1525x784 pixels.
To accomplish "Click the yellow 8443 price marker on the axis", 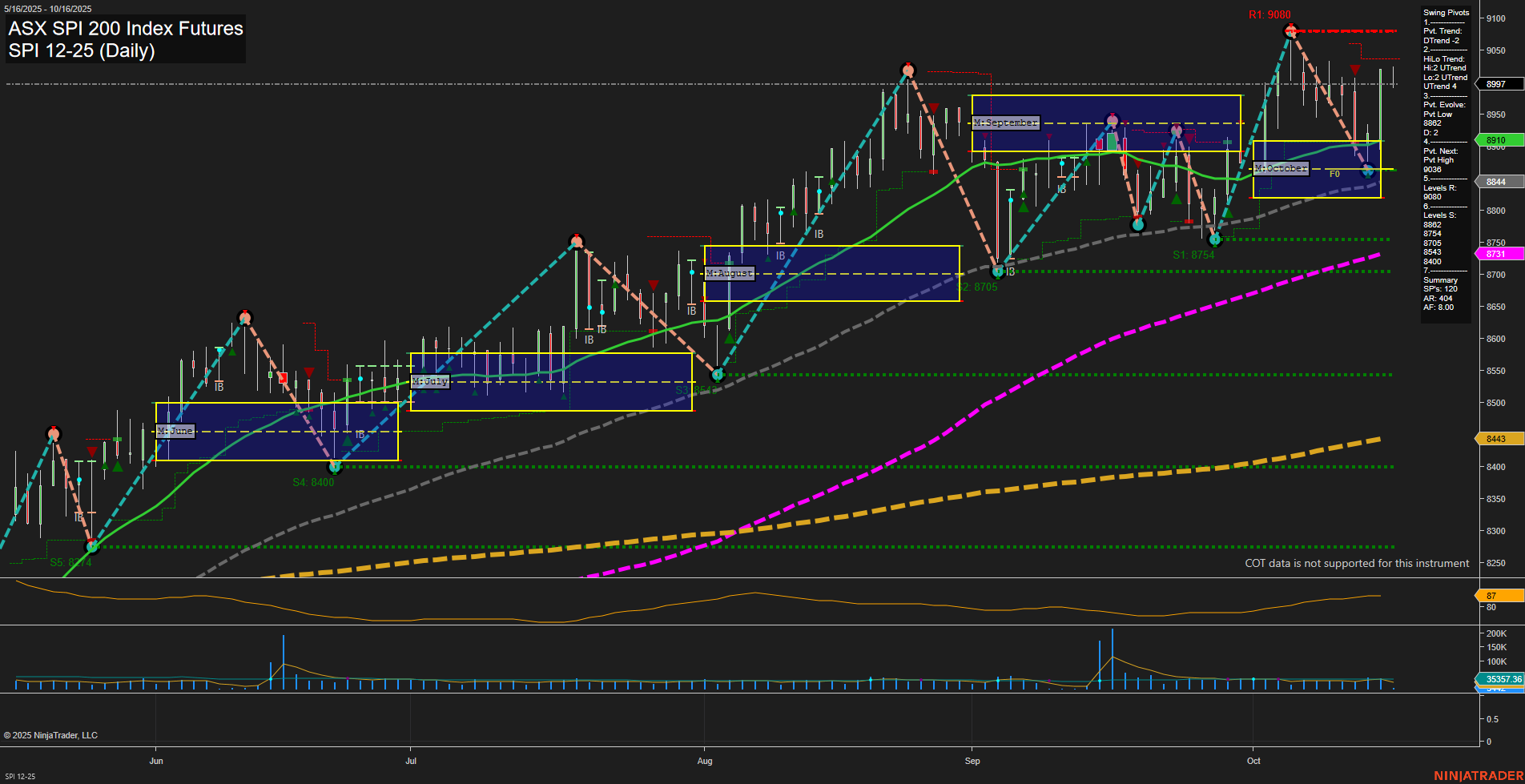I will 1497,438.
